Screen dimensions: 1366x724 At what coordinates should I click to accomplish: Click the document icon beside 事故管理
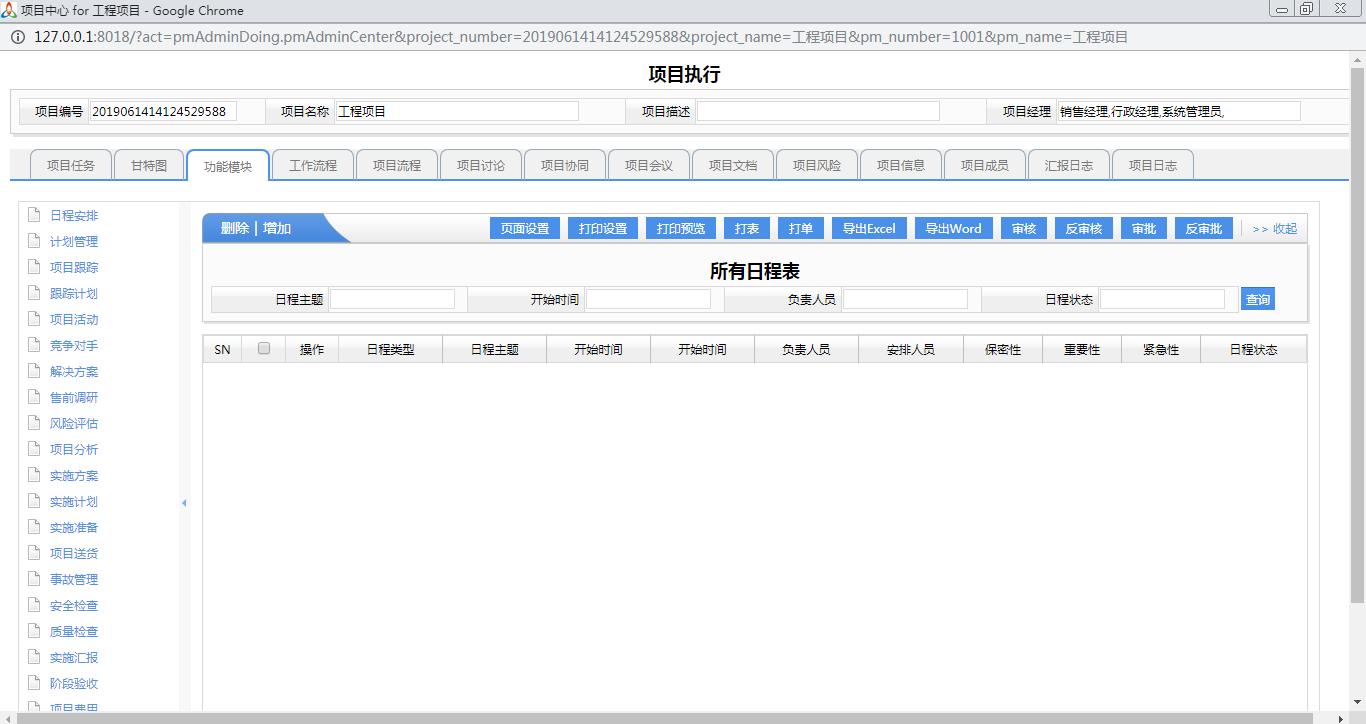34,579
